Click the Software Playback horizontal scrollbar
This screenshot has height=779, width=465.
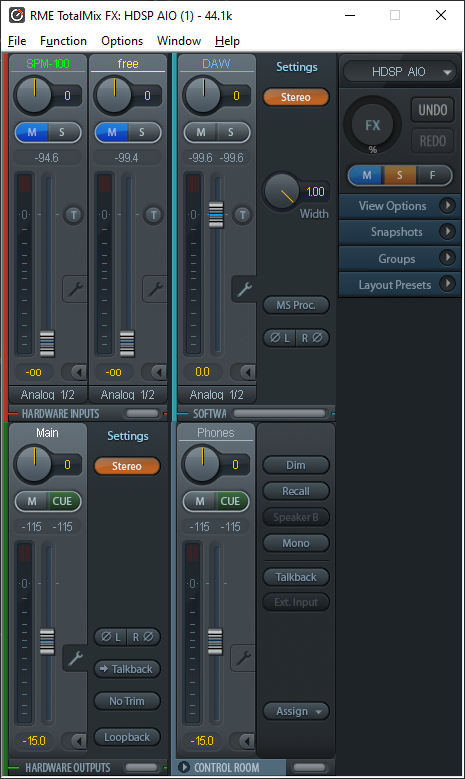280,413
